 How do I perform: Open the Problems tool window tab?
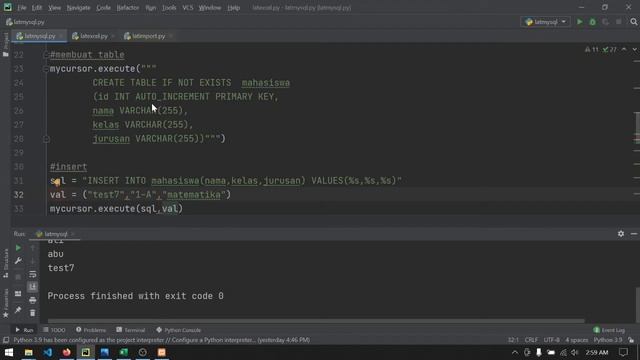[x=91, y=330]
